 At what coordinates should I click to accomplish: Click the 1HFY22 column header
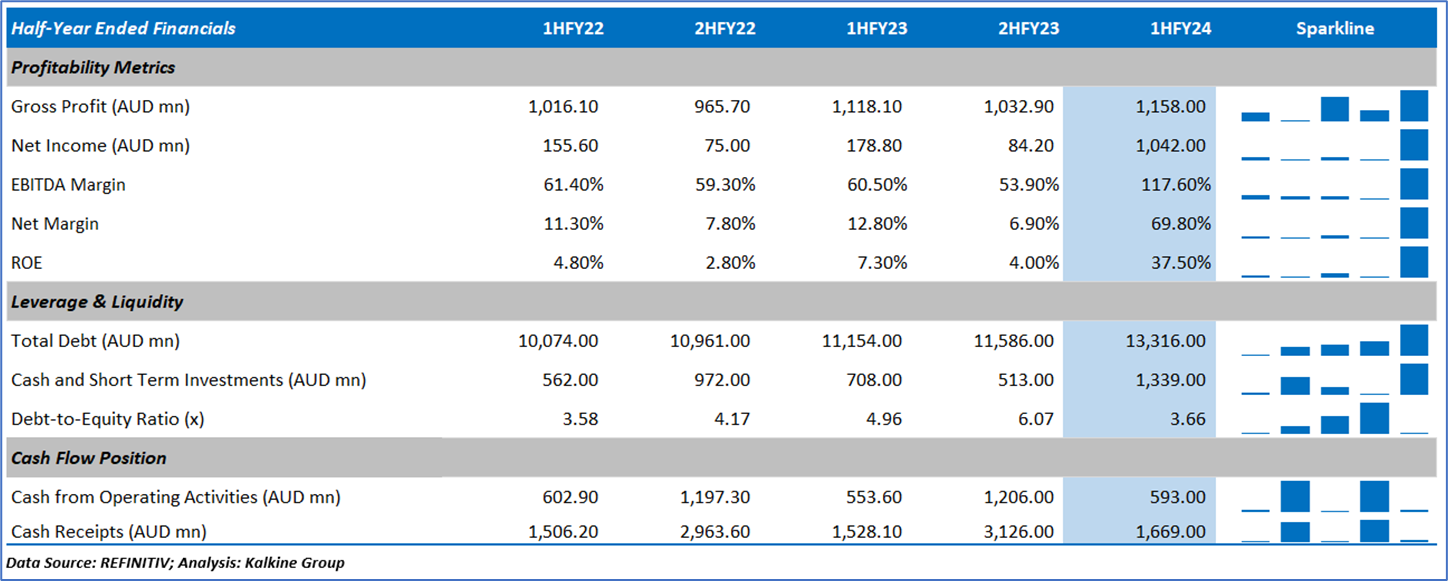click(573, 28)
